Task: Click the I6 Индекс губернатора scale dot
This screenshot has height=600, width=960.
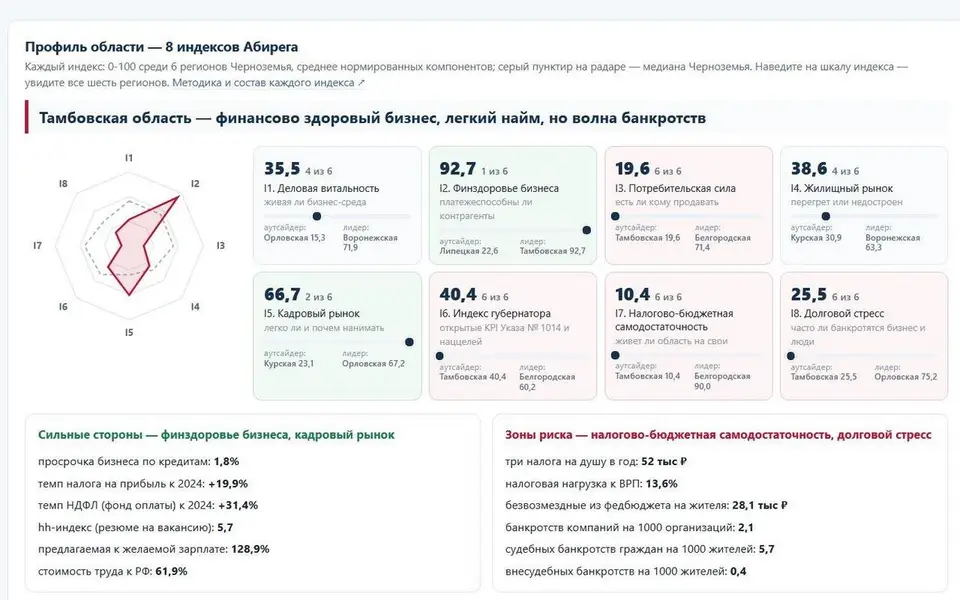Action: click(x=440, y=356)
